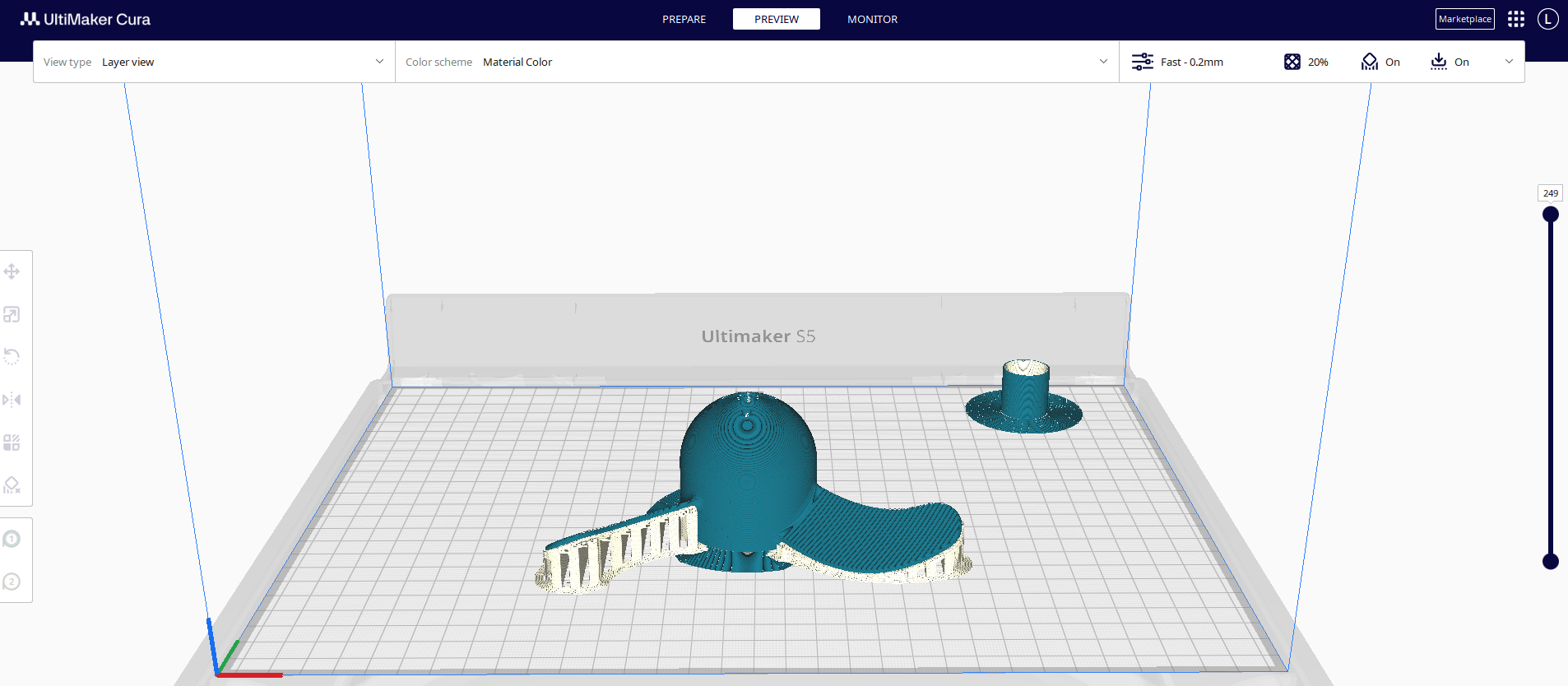Select the Support Blocker tool

coord(12,485)
